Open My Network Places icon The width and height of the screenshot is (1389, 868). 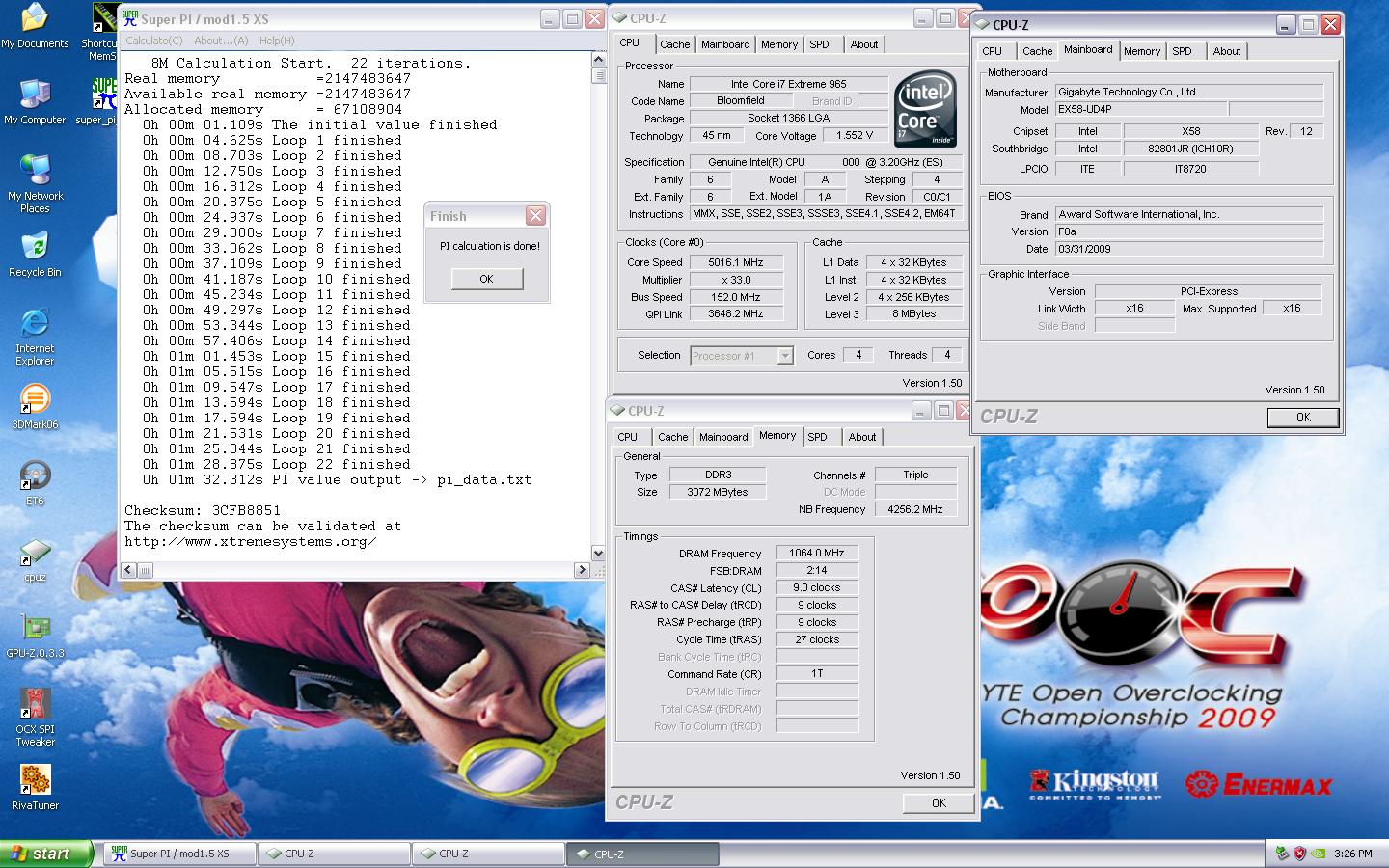tap(35, 183)
